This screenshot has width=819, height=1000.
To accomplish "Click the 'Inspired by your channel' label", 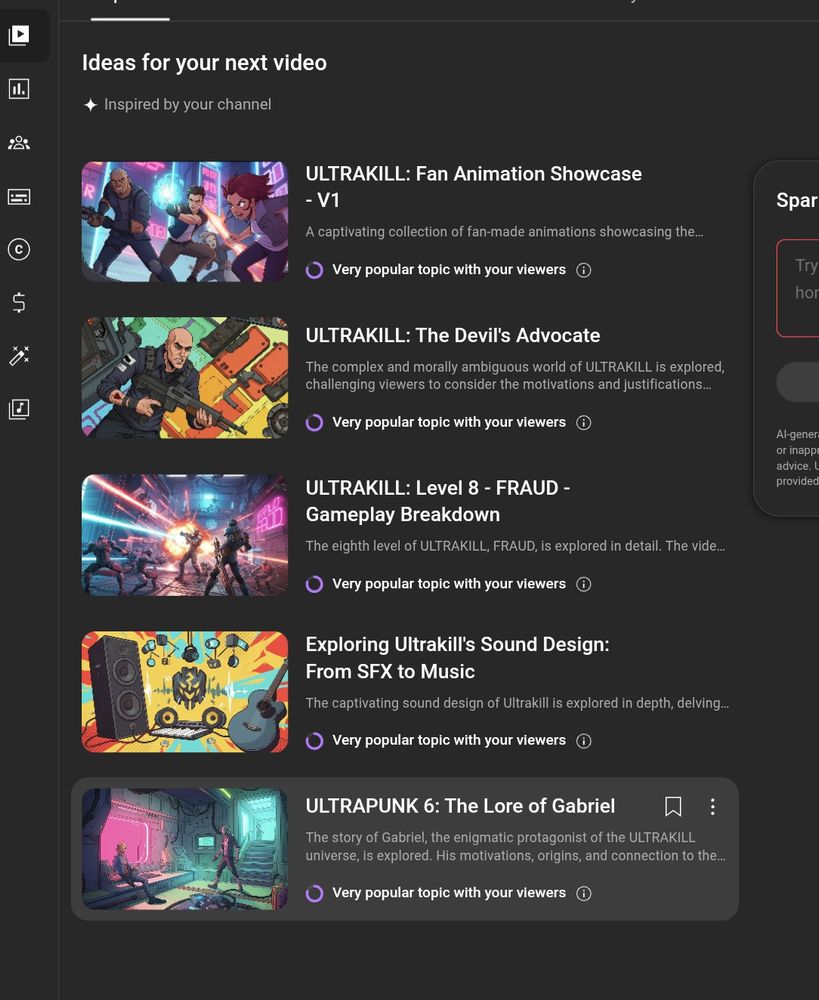I will click(188, 105).
